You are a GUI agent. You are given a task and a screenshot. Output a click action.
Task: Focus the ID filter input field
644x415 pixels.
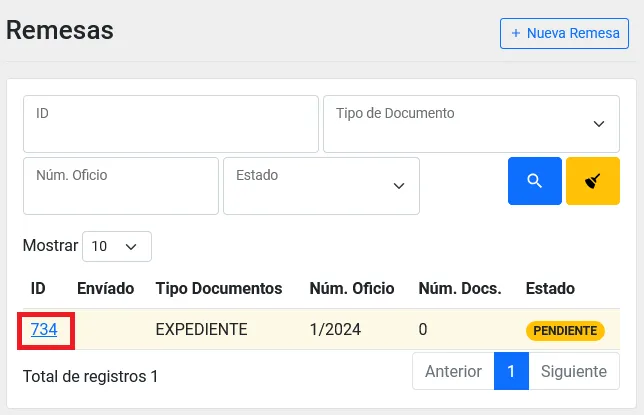[x=171, y=124]
